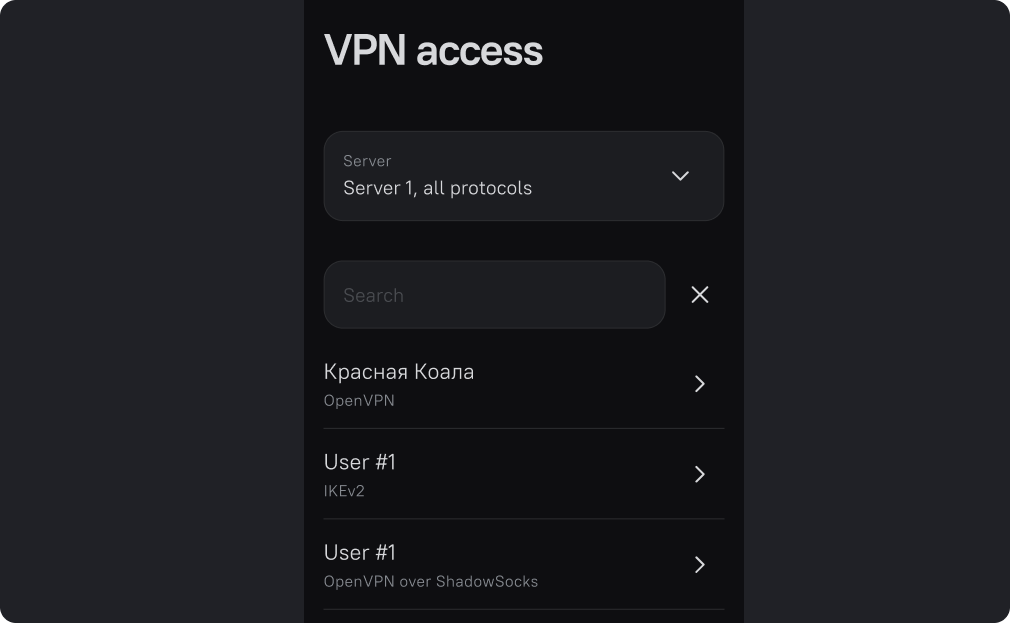Click the OpenVPN subtitle under Красная Коала
The width and height of the screenshot is (1010, 623).
[359, 401]
